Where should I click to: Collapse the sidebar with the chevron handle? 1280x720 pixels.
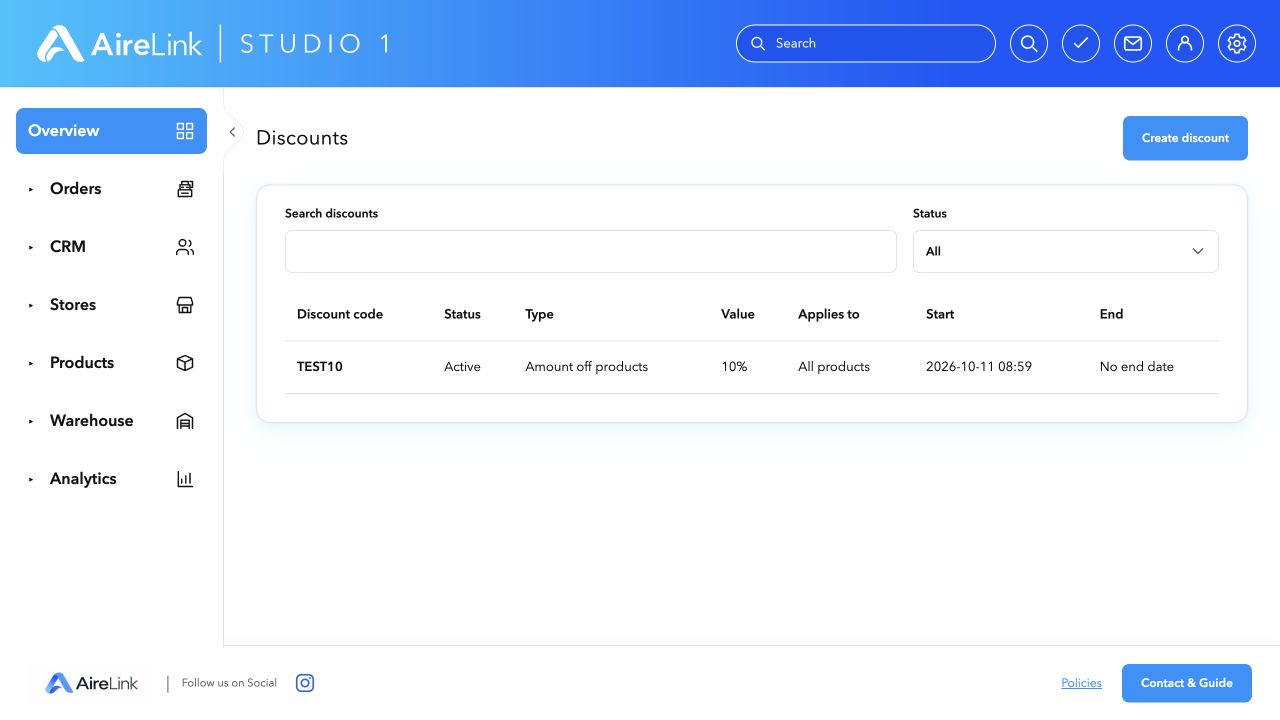tap(232, 132)
